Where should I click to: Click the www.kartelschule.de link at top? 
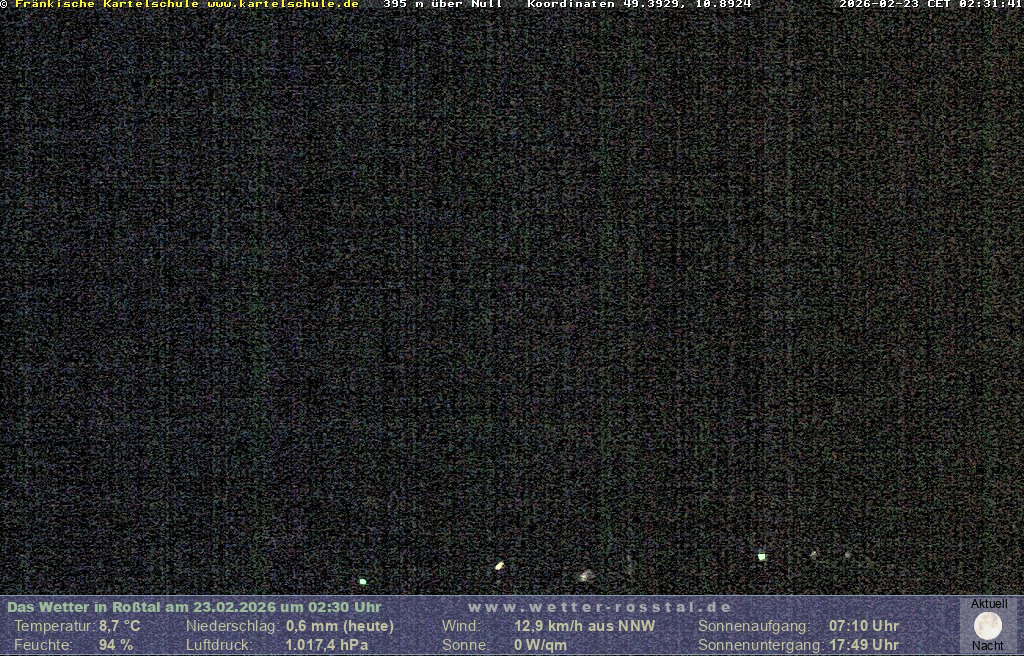(x=283, y=5)
